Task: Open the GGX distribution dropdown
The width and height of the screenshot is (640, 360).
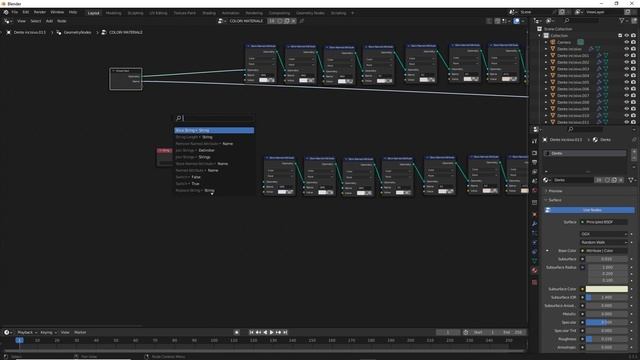Action: tap(604, 234)
